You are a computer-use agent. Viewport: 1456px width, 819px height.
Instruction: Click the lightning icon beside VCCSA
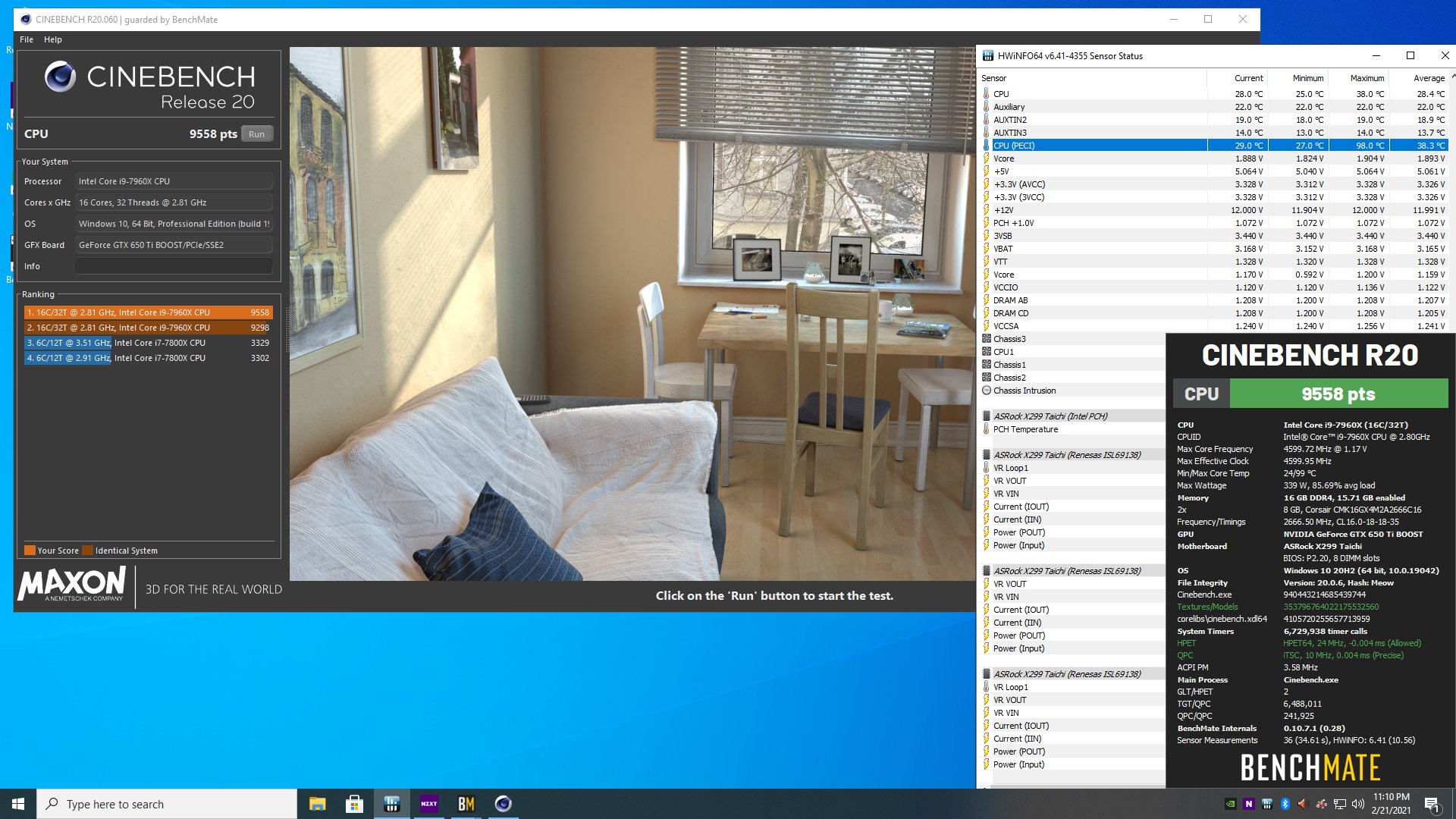click(x=986, y=326)
